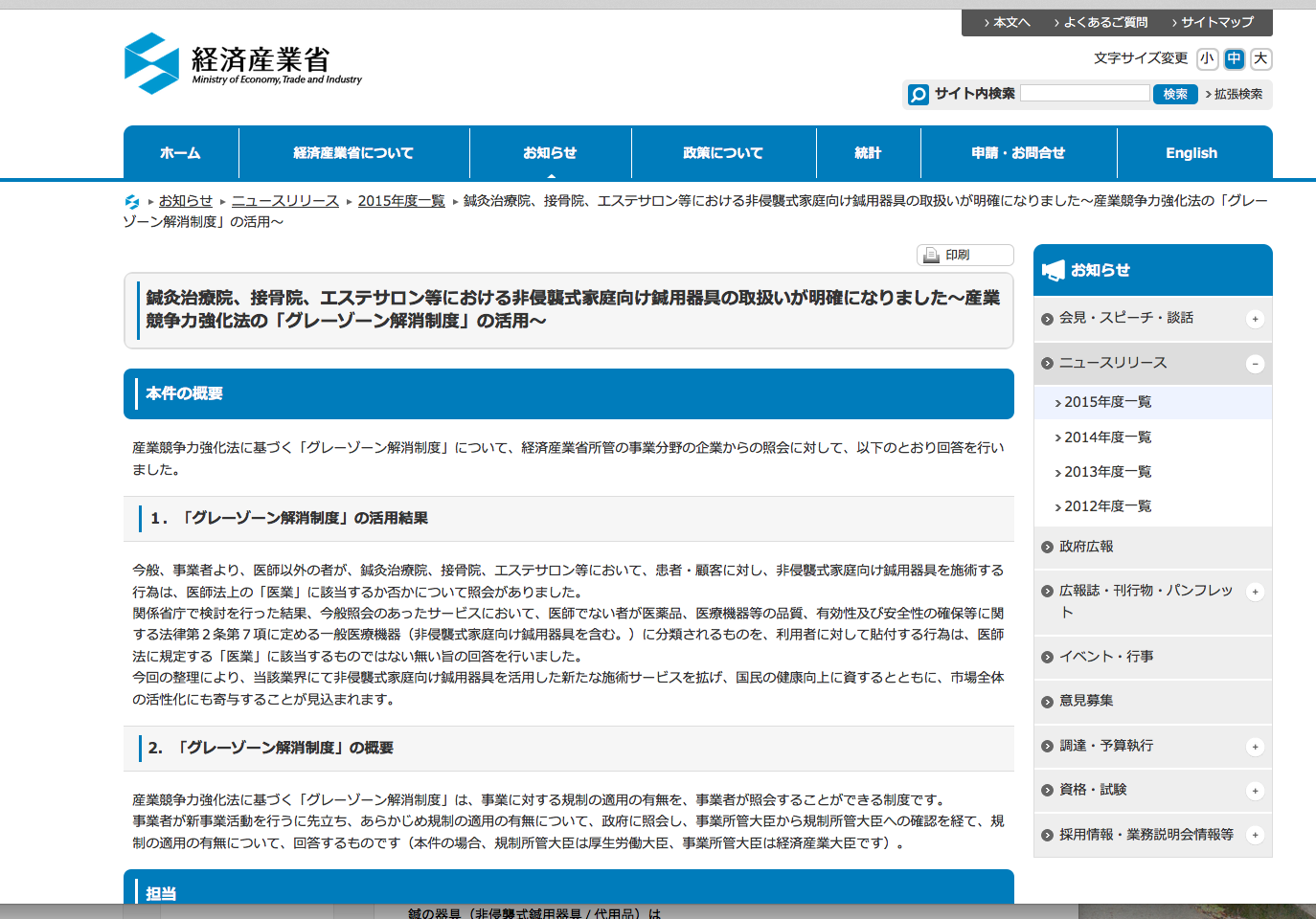Collapse the ニュースリリース section
The image size is (1316, 919).
1255,364
